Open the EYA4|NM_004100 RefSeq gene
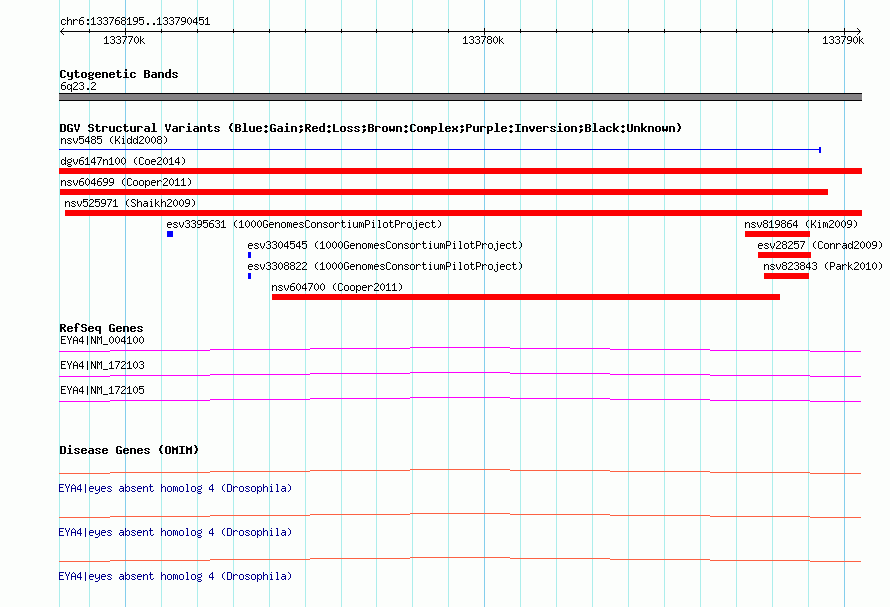 point(102,340)
